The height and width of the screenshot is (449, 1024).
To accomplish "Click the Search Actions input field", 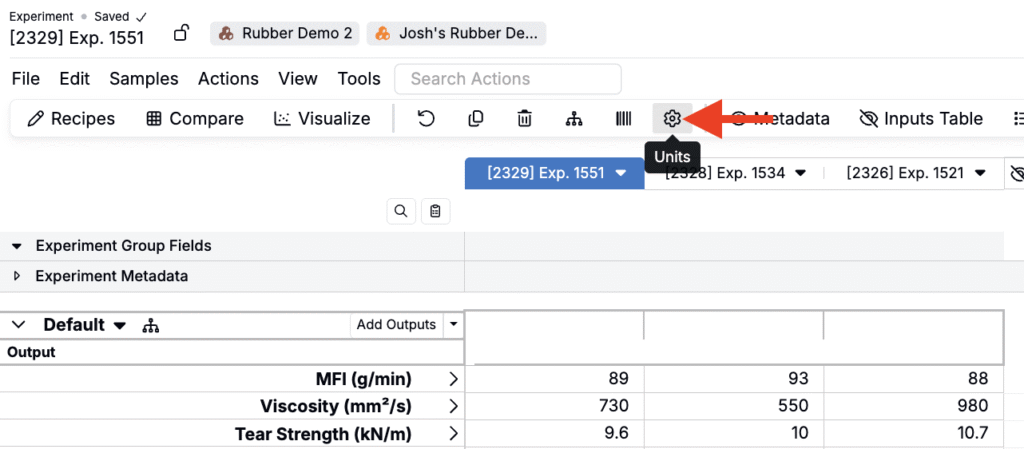I will click(x=508, y=79).
